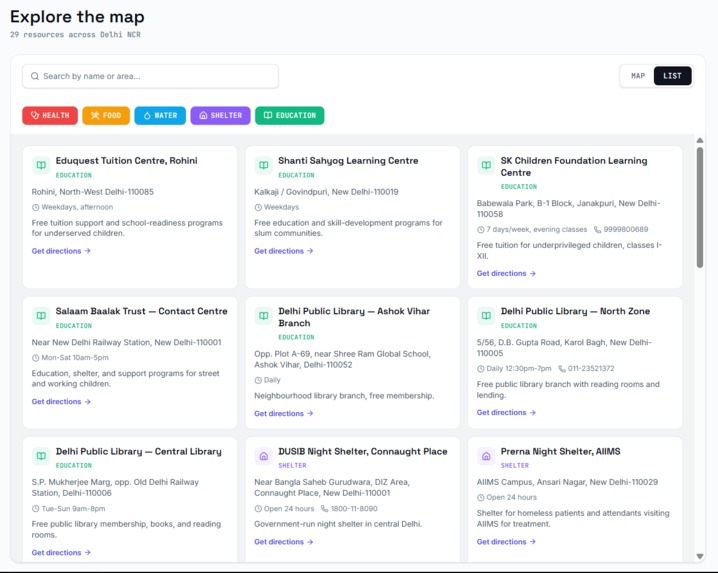Click the Shanti Sahyog Learning Centre book icon

point(264,165)
